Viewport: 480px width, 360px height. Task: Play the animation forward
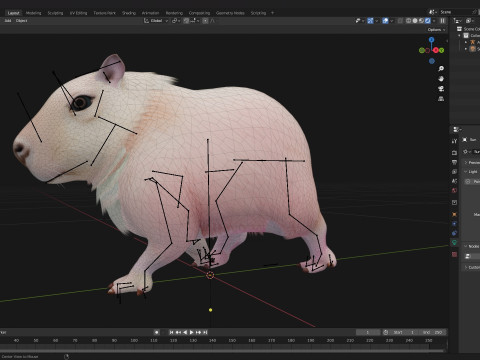click(x=191, y=332)
